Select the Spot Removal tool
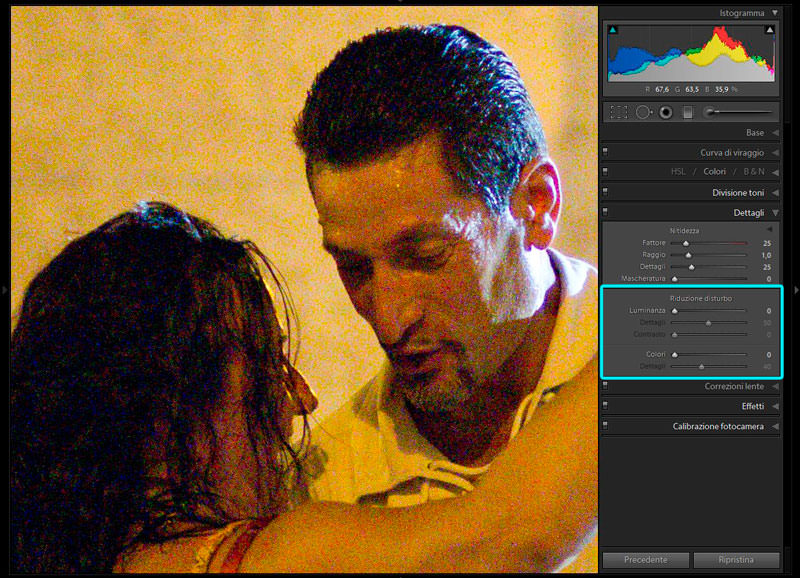Screen dimensions: 800x578 pos(643,113)
